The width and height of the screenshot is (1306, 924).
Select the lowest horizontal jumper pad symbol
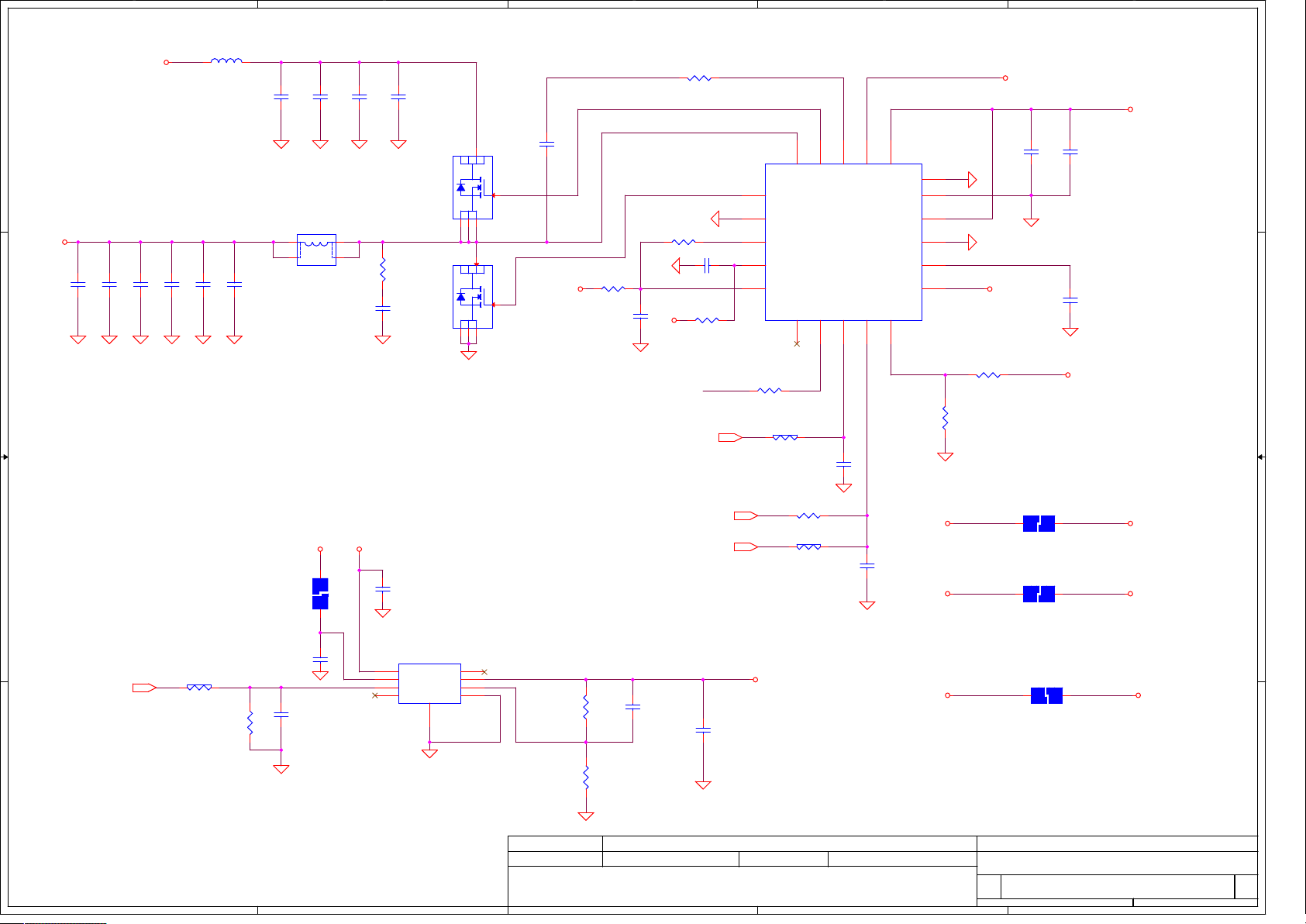click(1046, 695)
